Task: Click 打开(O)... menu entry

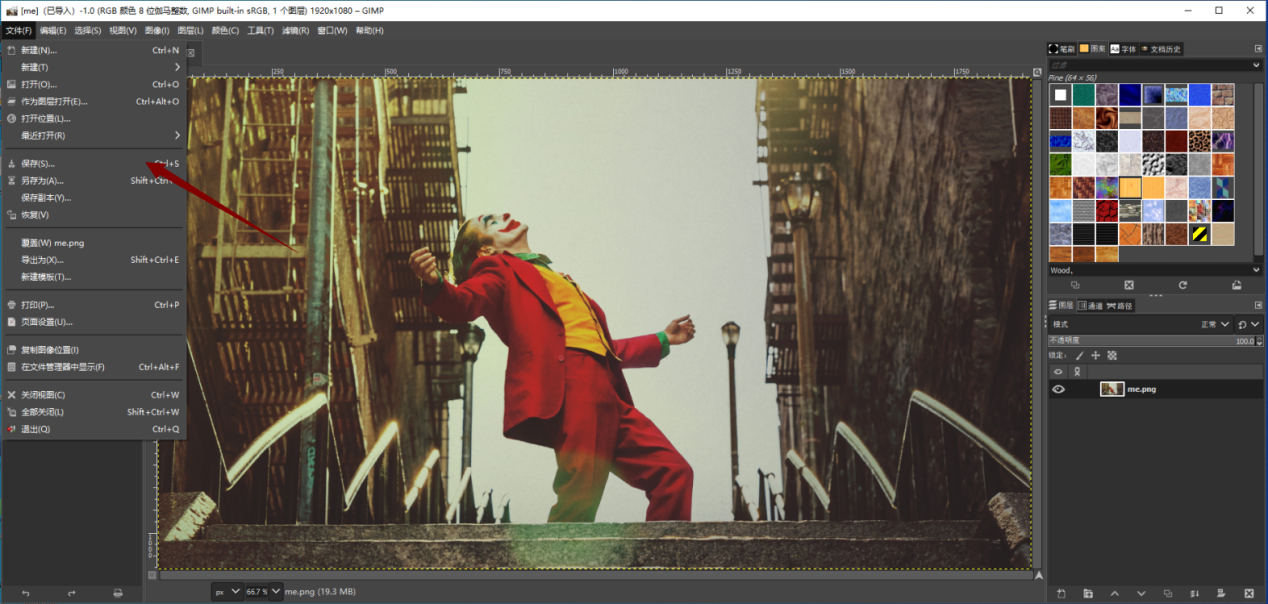Action: [x=93, y=84]
